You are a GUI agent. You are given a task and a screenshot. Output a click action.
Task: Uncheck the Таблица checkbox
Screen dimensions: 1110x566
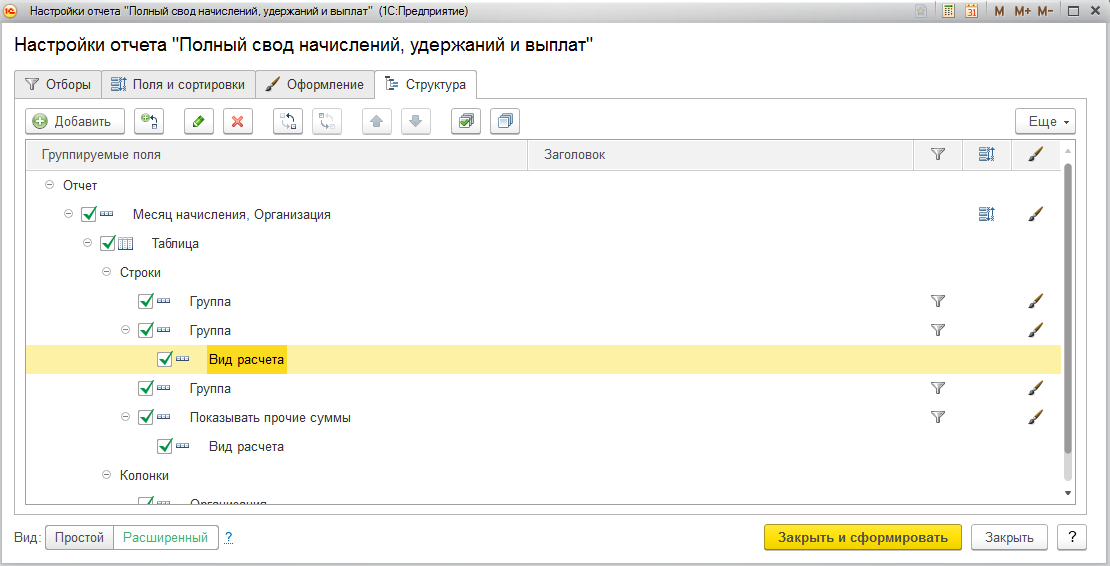tap(108, 243)
